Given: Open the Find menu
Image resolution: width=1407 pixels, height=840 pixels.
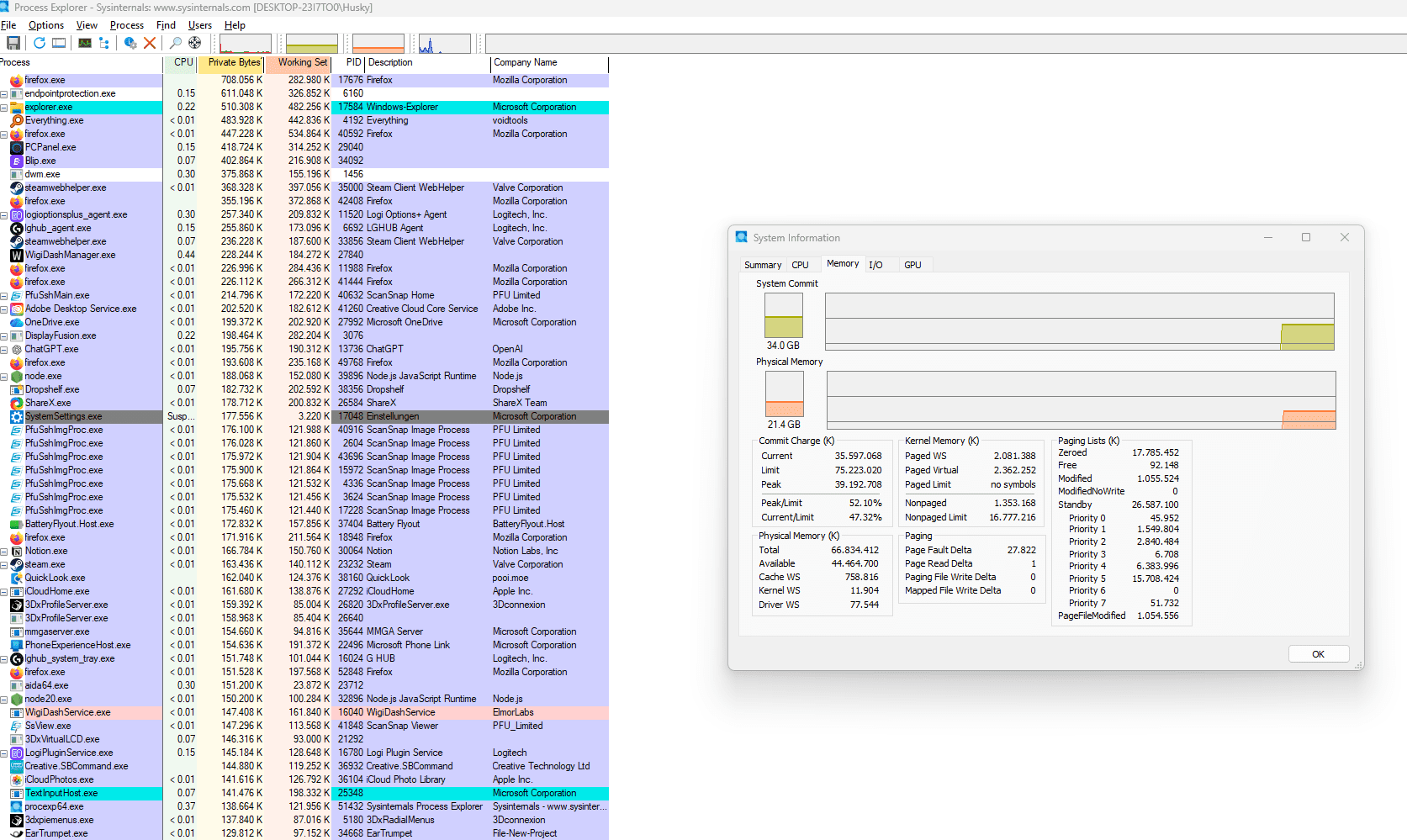Looking at the screenshot, I should [x=166, y=25].
